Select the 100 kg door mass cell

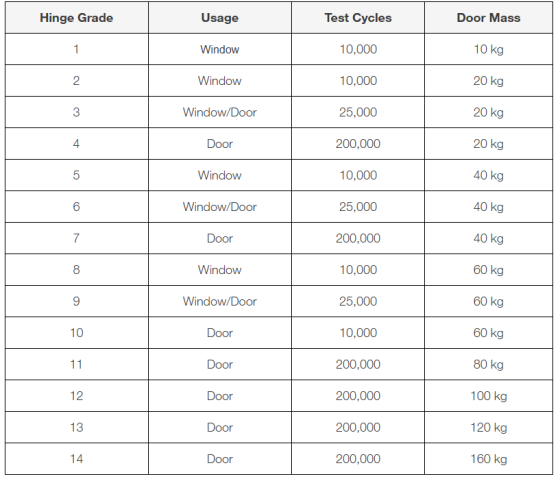[x=489, y=396]
